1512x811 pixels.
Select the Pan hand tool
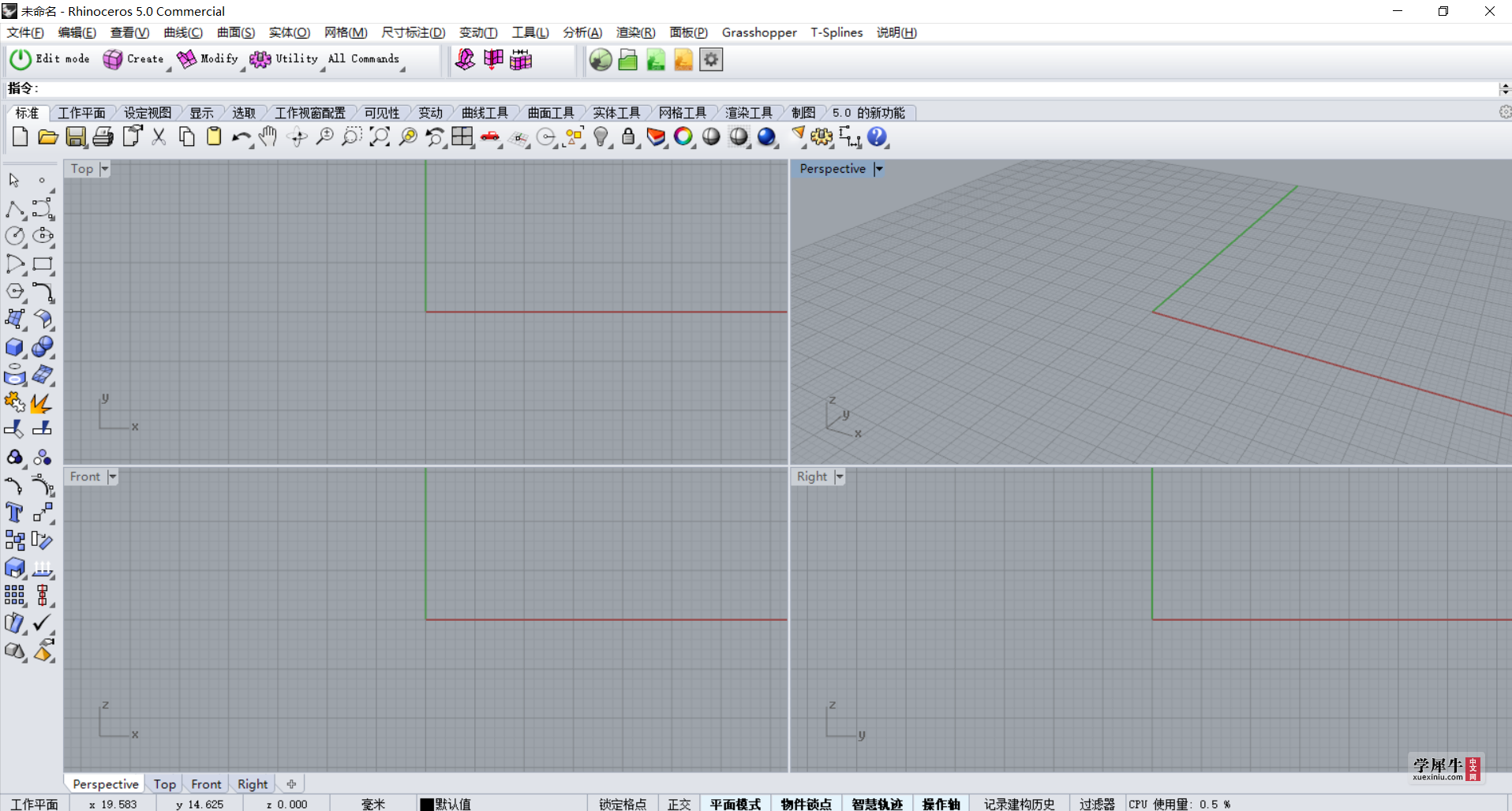pyautogui.click(x=268, y=137)
